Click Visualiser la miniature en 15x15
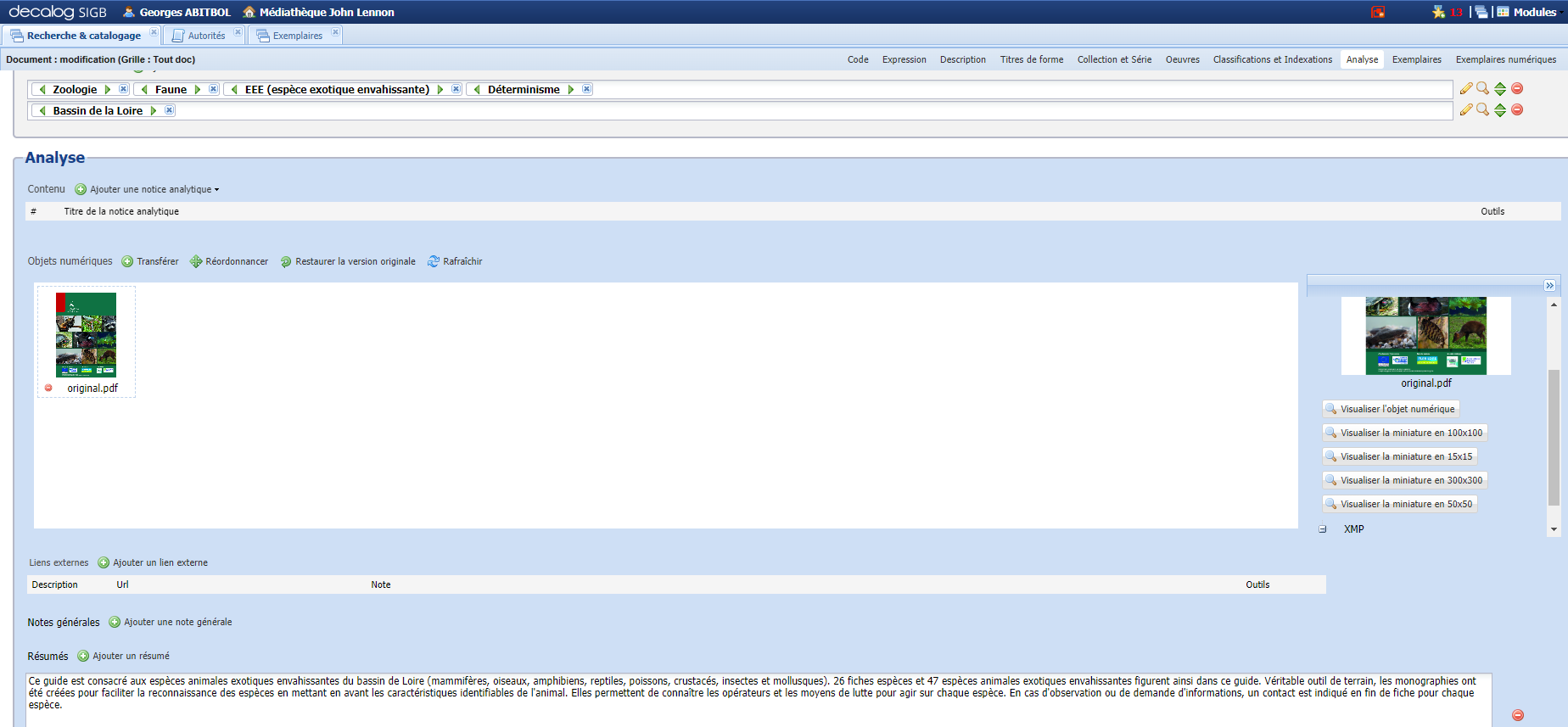This screenshot has width=1568, height=727. (1399, 456)
